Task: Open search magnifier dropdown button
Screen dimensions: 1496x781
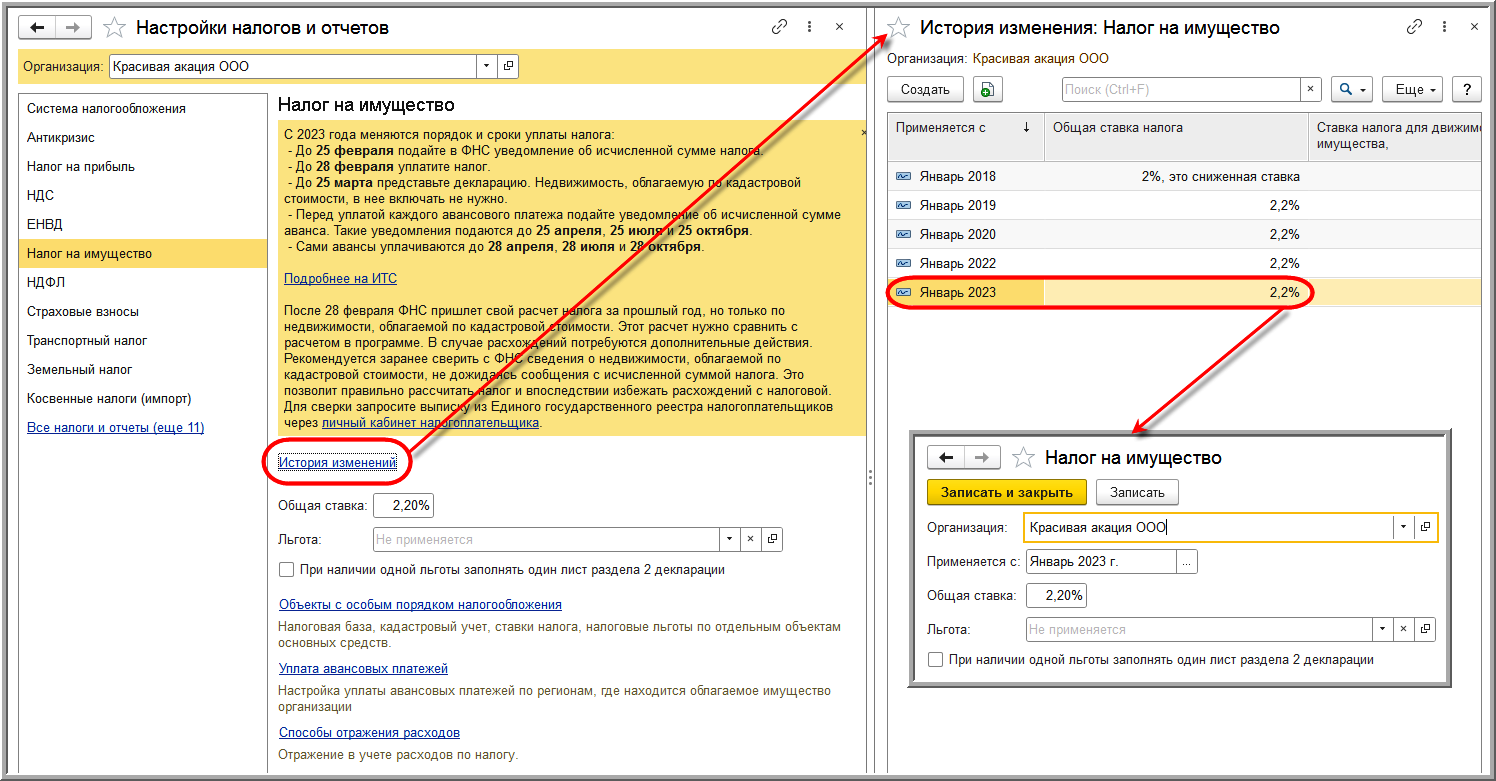Action: [x=1350, y=89]
